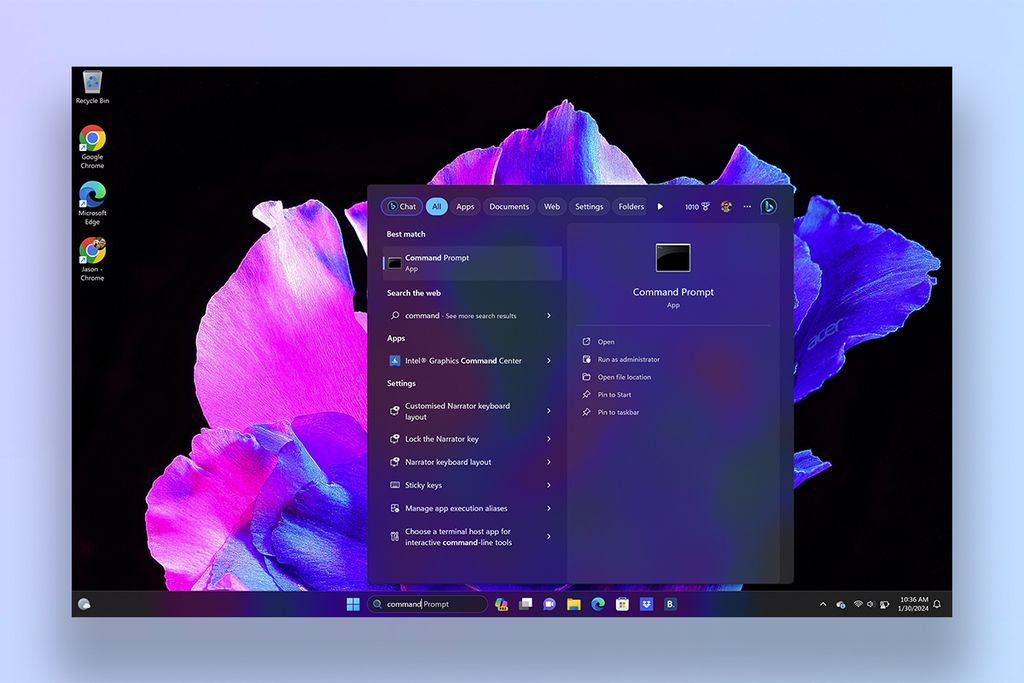Screen dimensions: 1024x683
Task: Click the search input showing command text
Action: [x=428, y=604]
